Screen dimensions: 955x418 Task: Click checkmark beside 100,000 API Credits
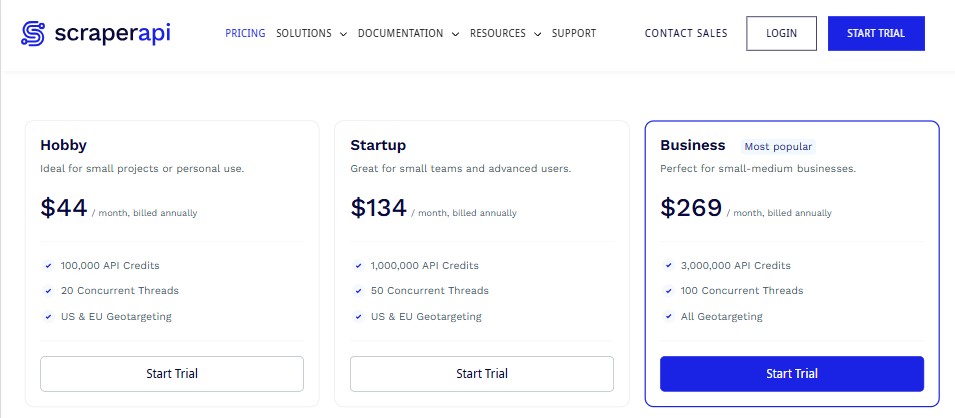[48, 266]
